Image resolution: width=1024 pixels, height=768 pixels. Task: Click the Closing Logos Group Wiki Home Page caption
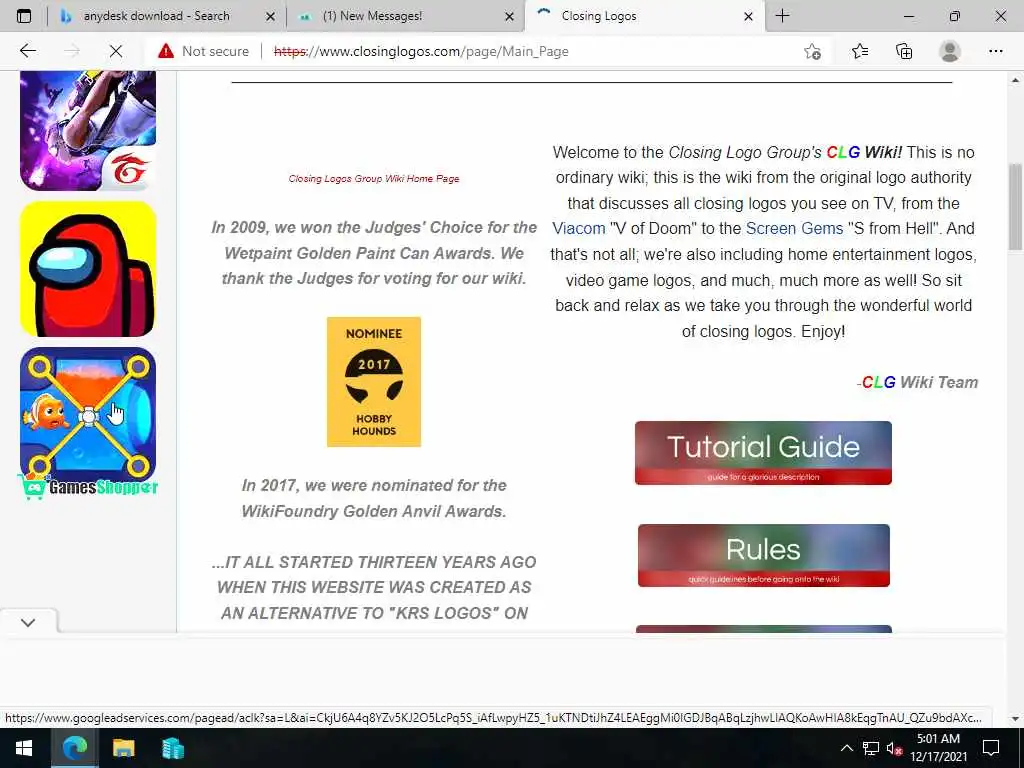(374, 178)
